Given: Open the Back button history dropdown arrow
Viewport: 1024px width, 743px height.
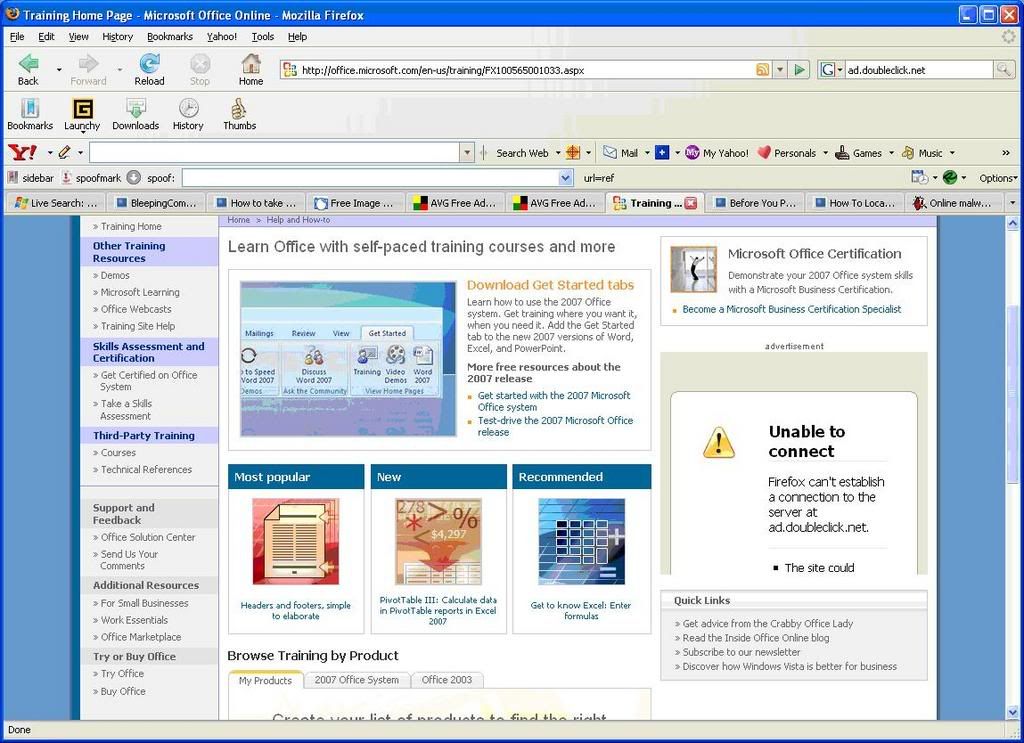Looking at the screenshot, I should [59, 69].
